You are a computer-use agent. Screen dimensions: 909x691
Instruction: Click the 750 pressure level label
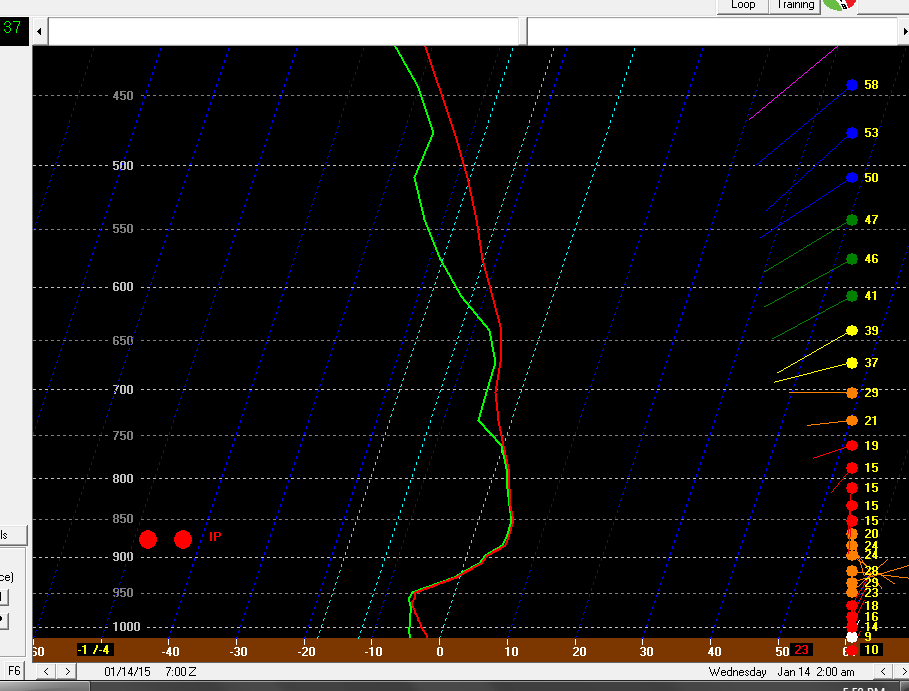tap(122, 435)
